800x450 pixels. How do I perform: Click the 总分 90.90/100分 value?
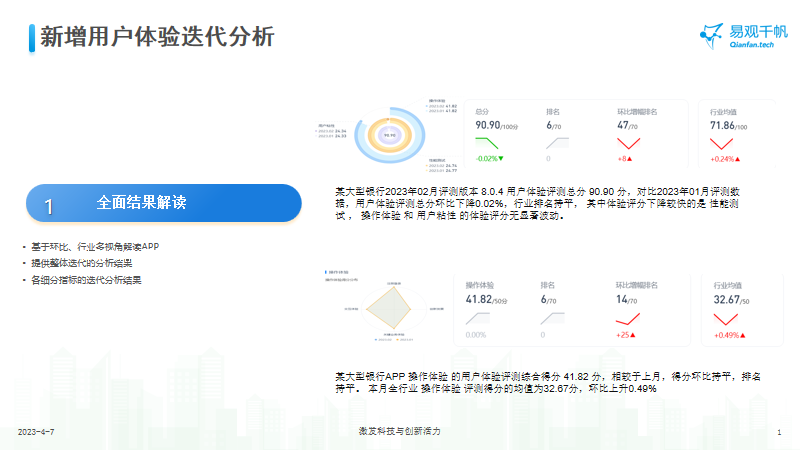point(496,126)
